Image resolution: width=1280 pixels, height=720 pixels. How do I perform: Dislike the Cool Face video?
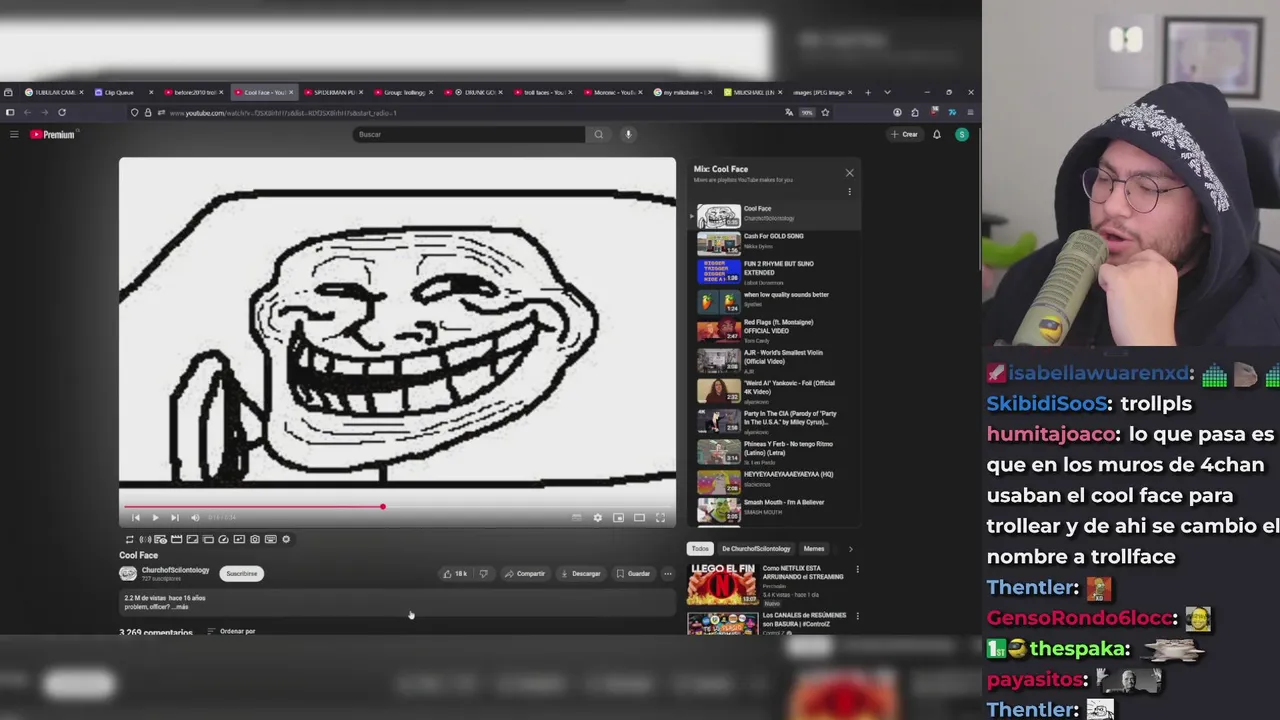coord(483,574)
